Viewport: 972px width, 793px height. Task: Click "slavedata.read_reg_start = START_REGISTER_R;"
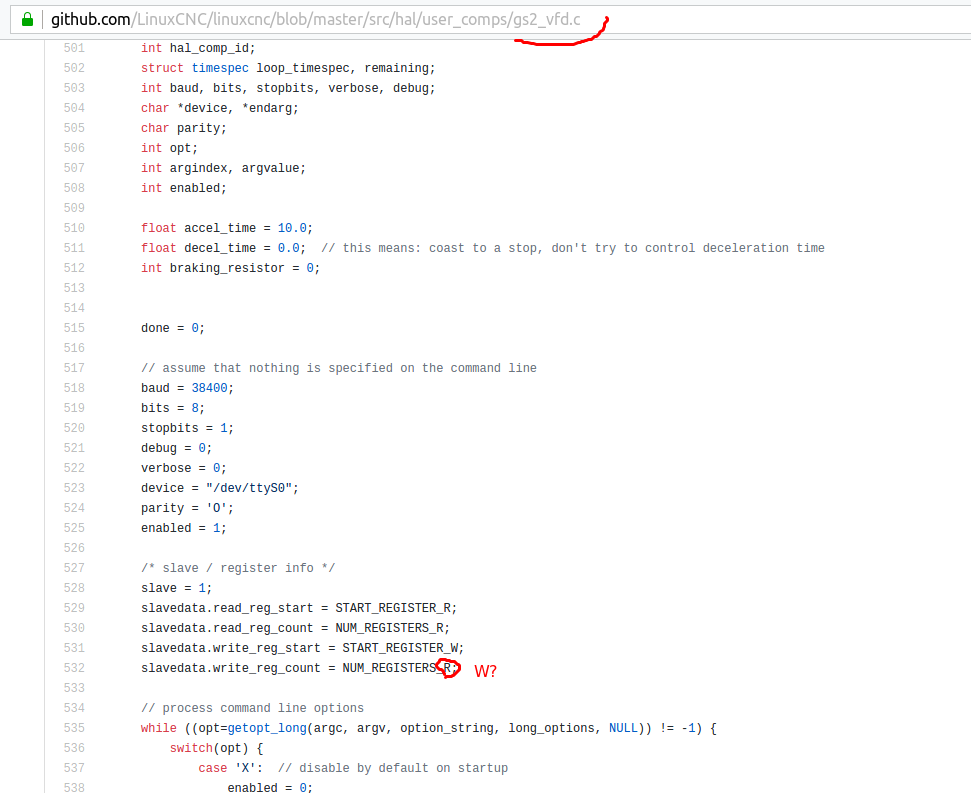point(299,608)
